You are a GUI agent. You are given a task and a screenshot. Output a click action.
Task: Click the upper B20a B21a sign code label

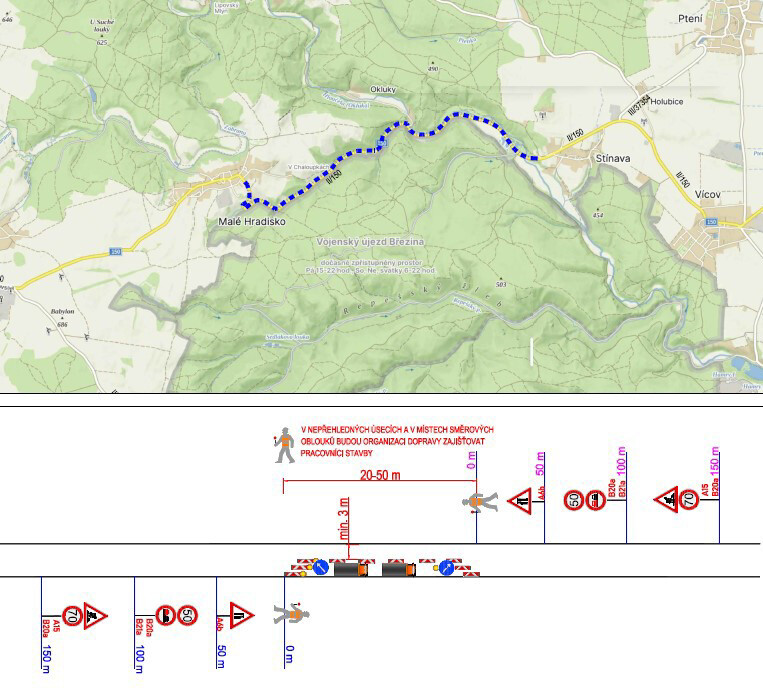click(617, 488)
